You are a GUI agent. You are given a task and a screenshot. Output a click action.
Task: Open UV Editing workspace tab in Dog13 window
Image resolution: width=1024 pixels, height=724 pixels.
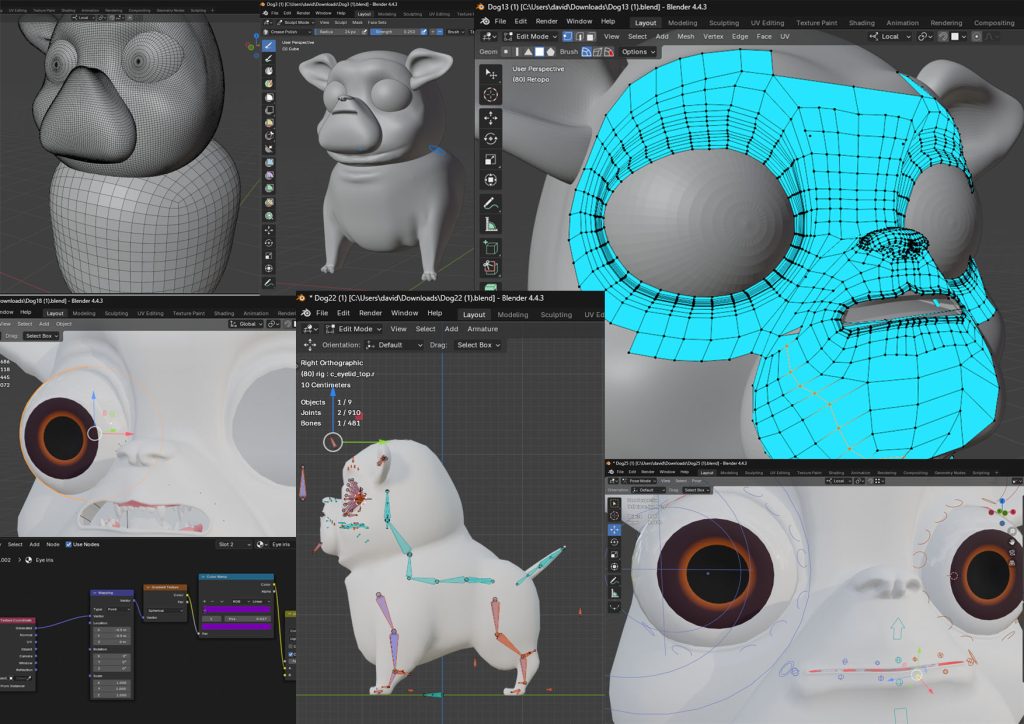tap(767, 23)
